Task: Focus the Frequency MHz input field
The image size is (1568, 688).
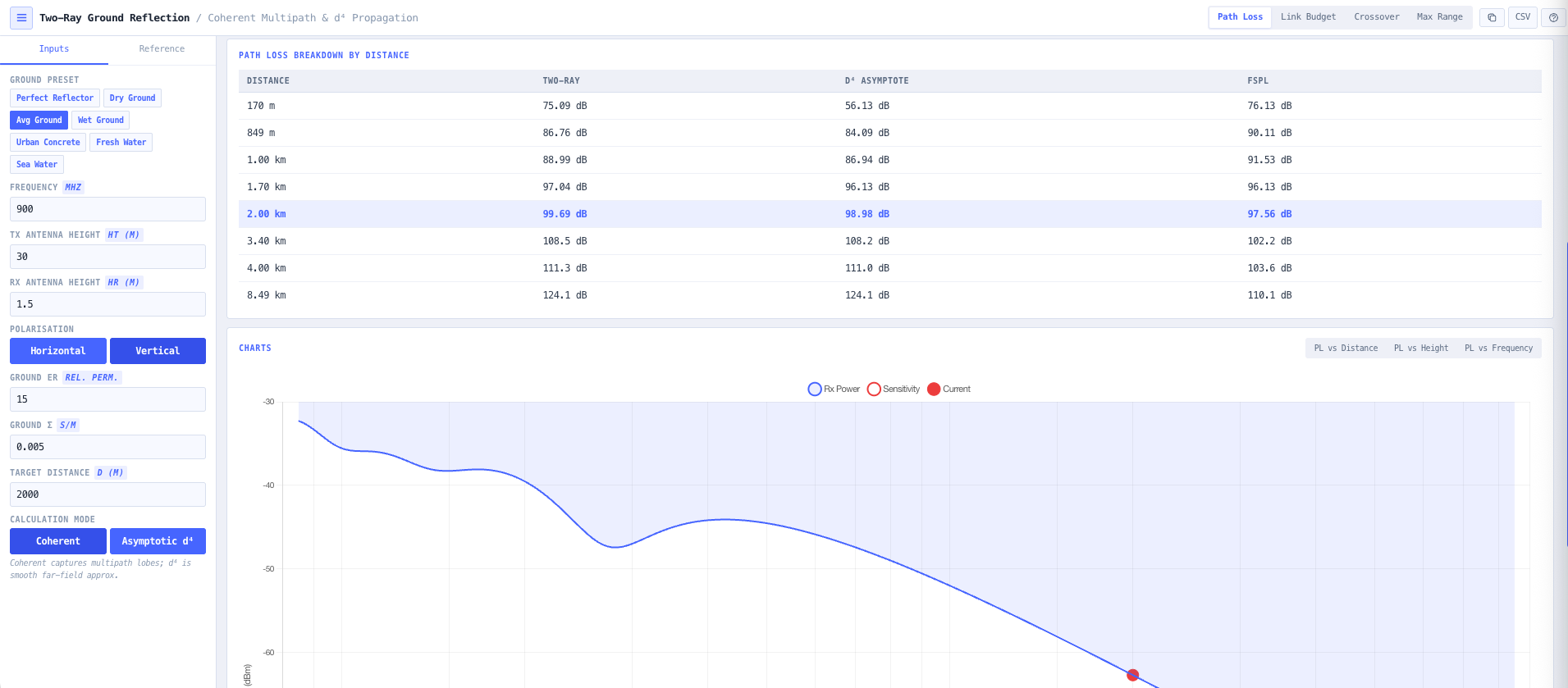Action: (107, 209)
